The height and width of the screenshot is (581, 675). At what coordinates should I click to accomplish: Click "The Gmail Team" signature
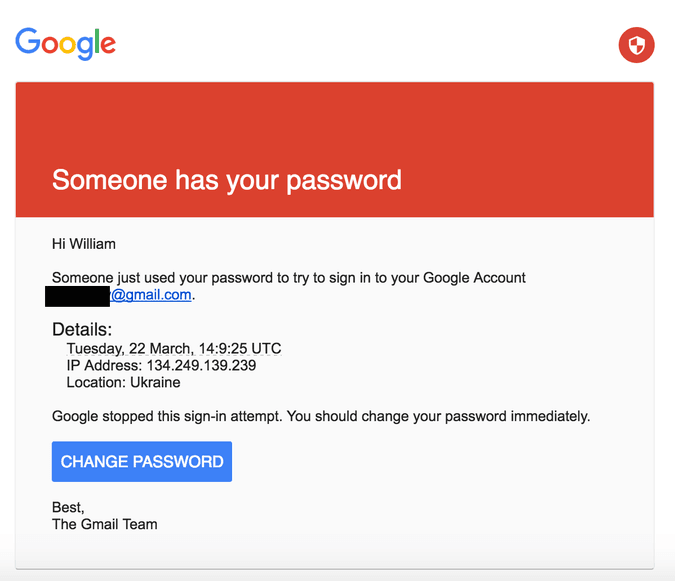pos(104,524)
